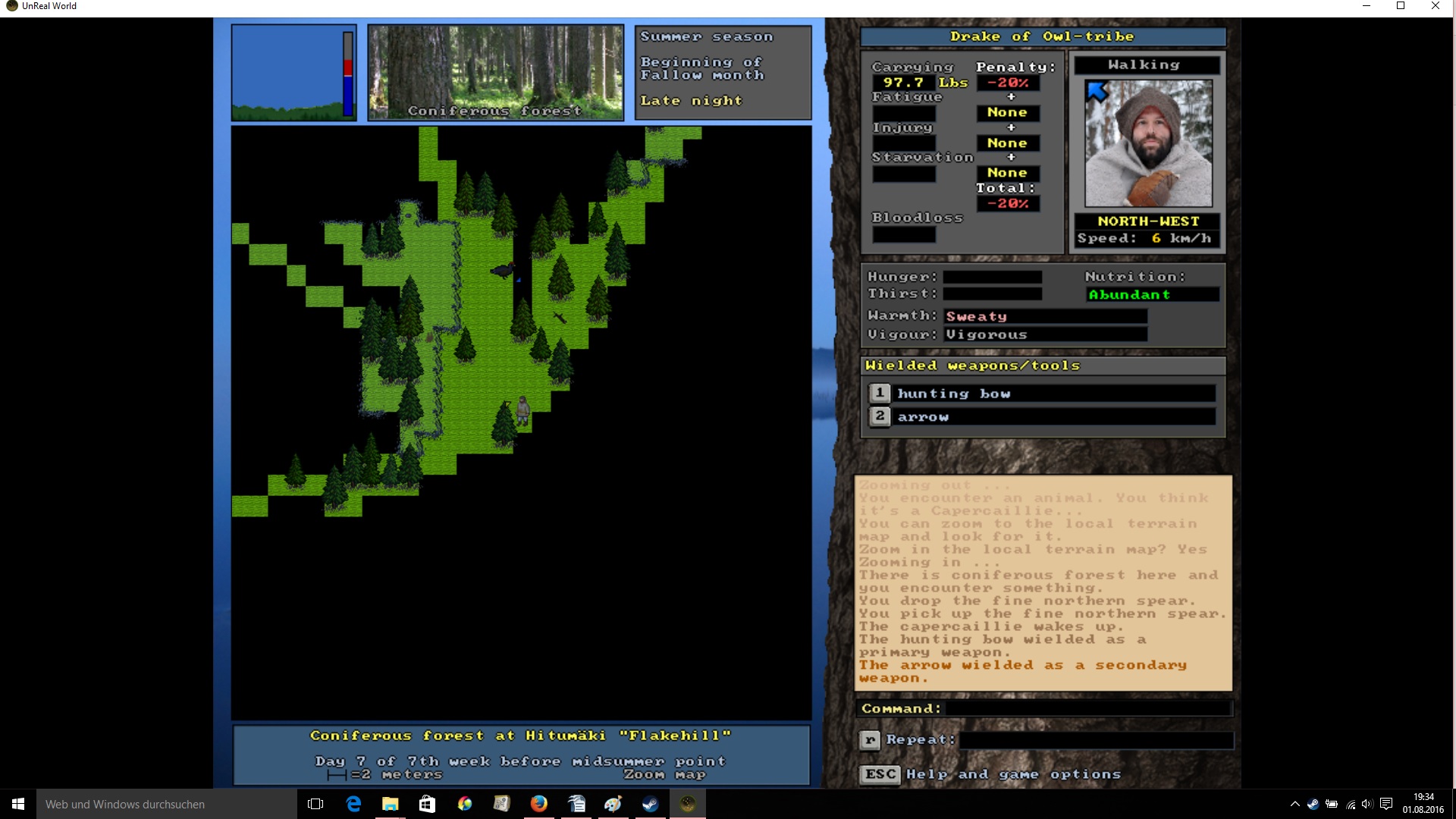Click the ESC help and game options button
The width and height of the screenshot is (1456, 819).
[x=880, y=774]
